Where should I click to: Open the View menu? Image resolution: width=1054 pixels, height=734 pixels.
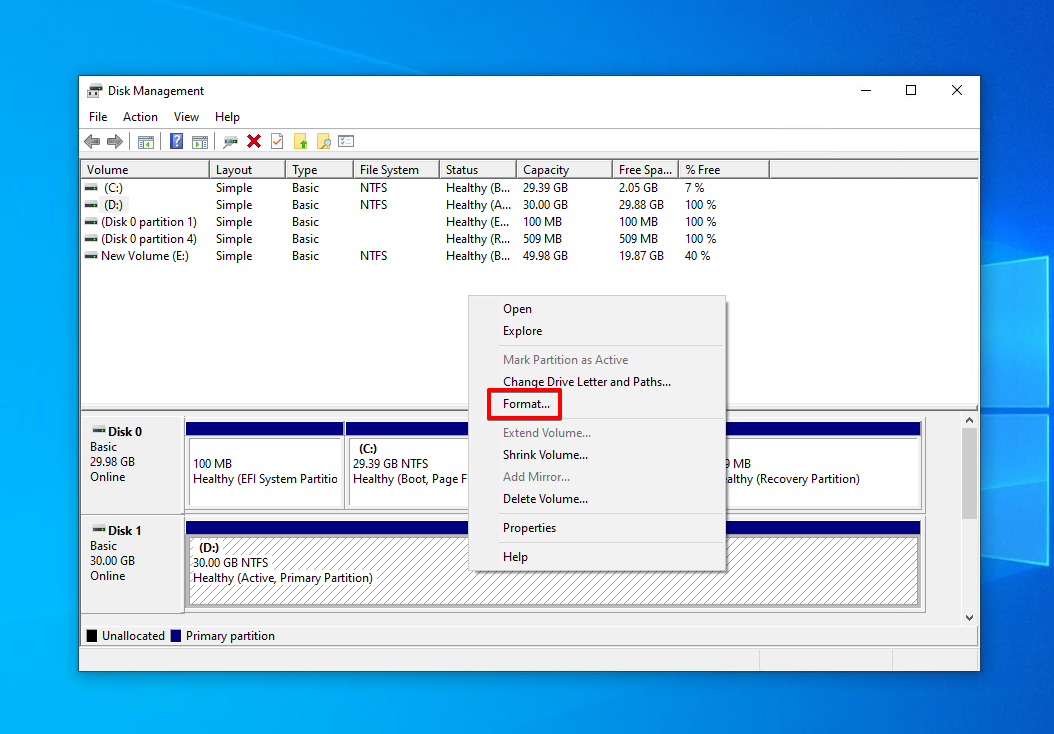click(x=186, y=117)
